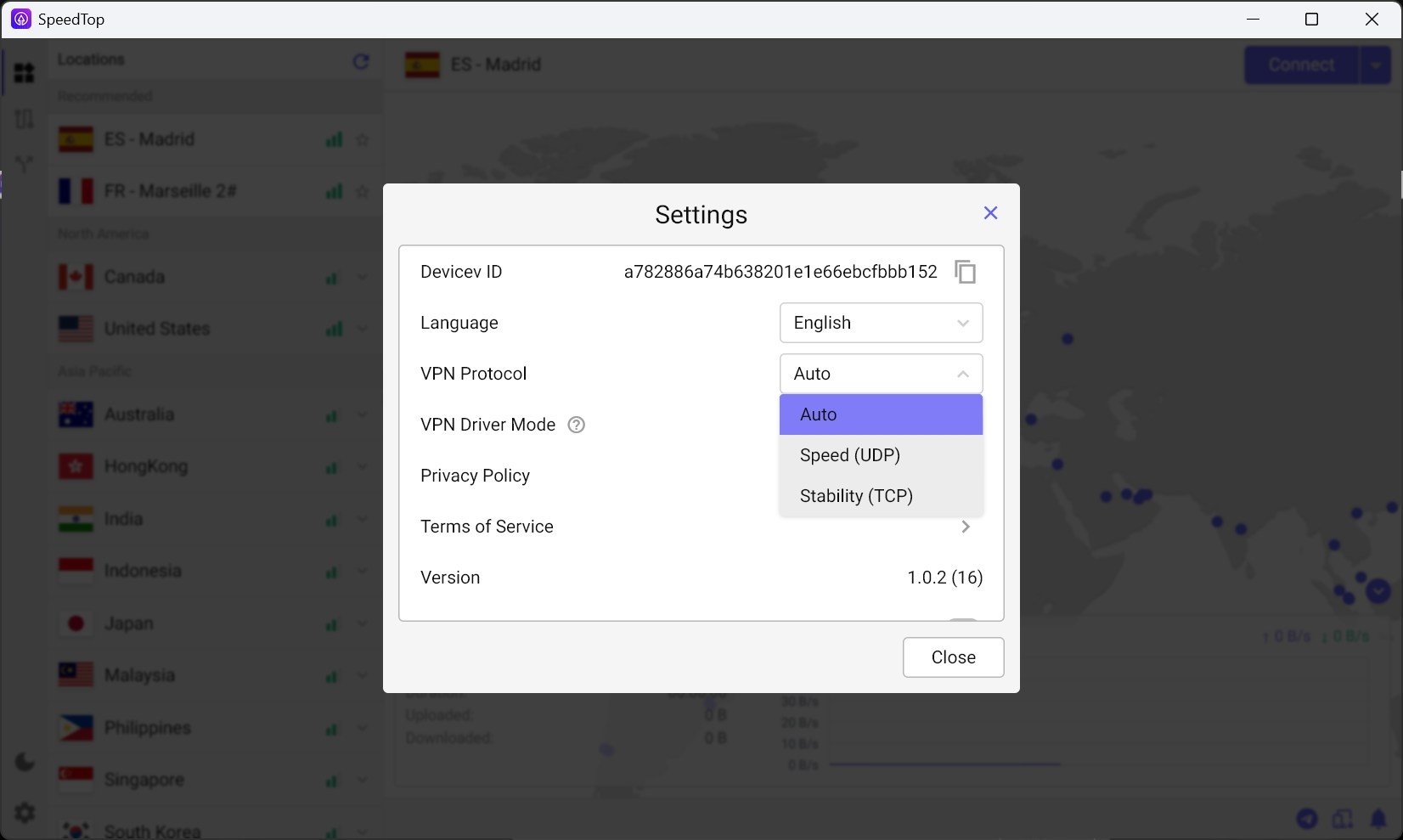Click the Close button in Settings
The width and height of the screenshot is (1403, 840).
point(953,657)
